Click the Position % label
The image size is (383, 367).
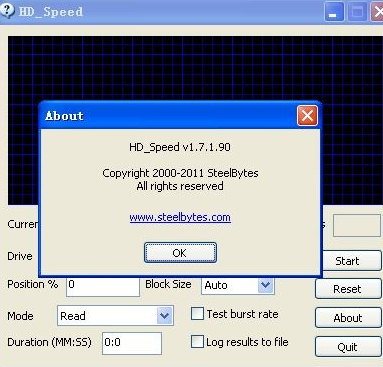(x=33, y=284)
